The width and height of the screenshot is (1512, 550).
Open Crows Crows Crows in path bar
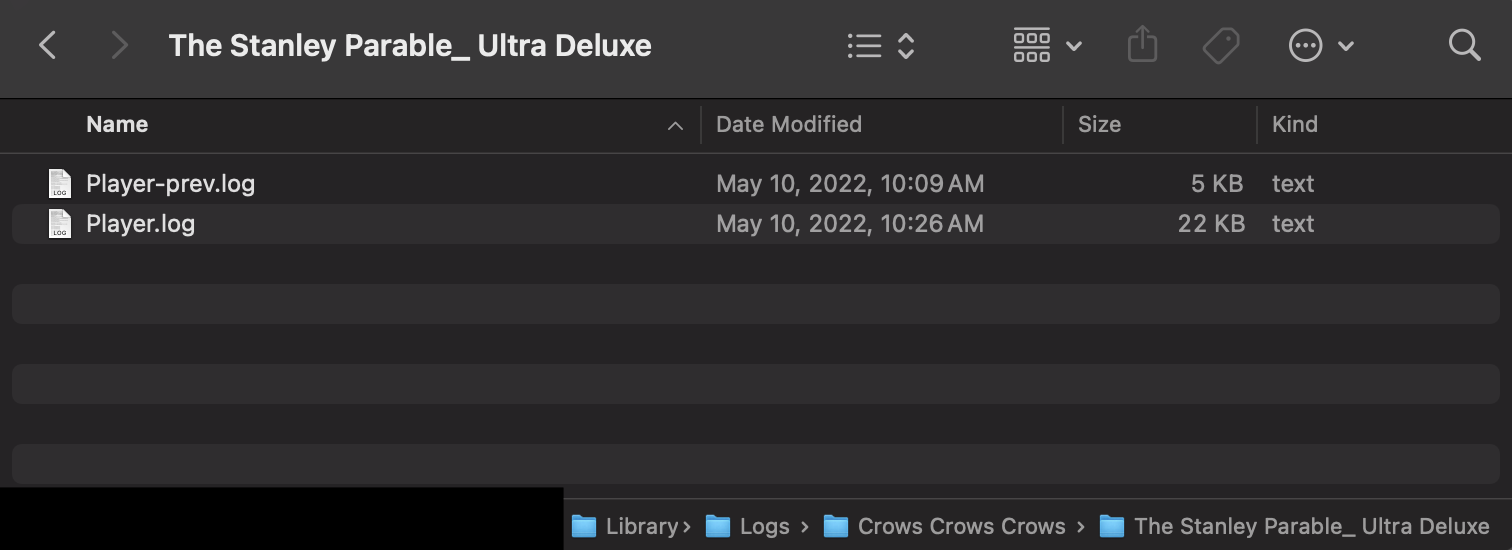[960, 526]
